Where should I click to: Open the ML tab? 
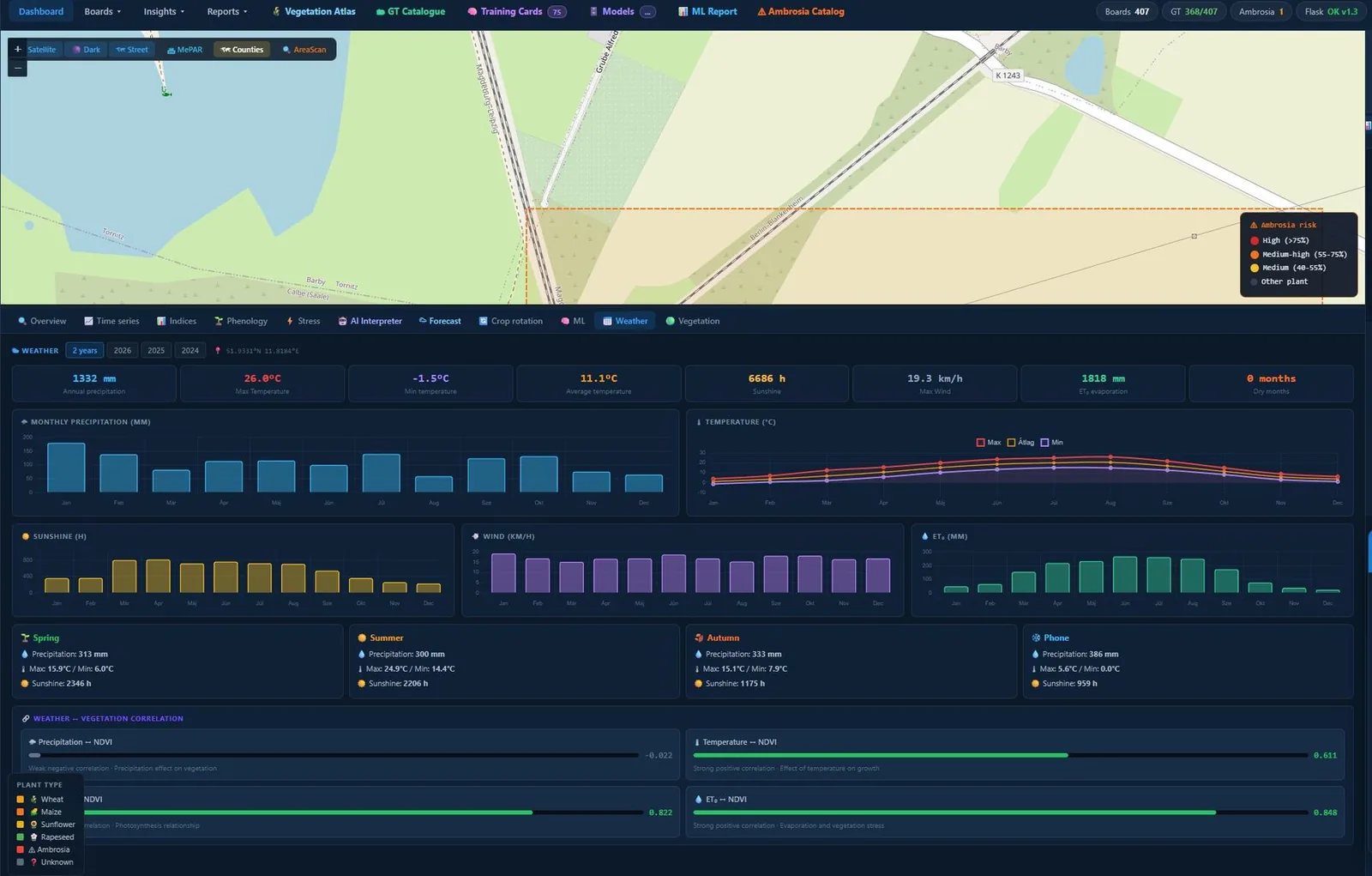pyautogui.click(x=573, y=321)
